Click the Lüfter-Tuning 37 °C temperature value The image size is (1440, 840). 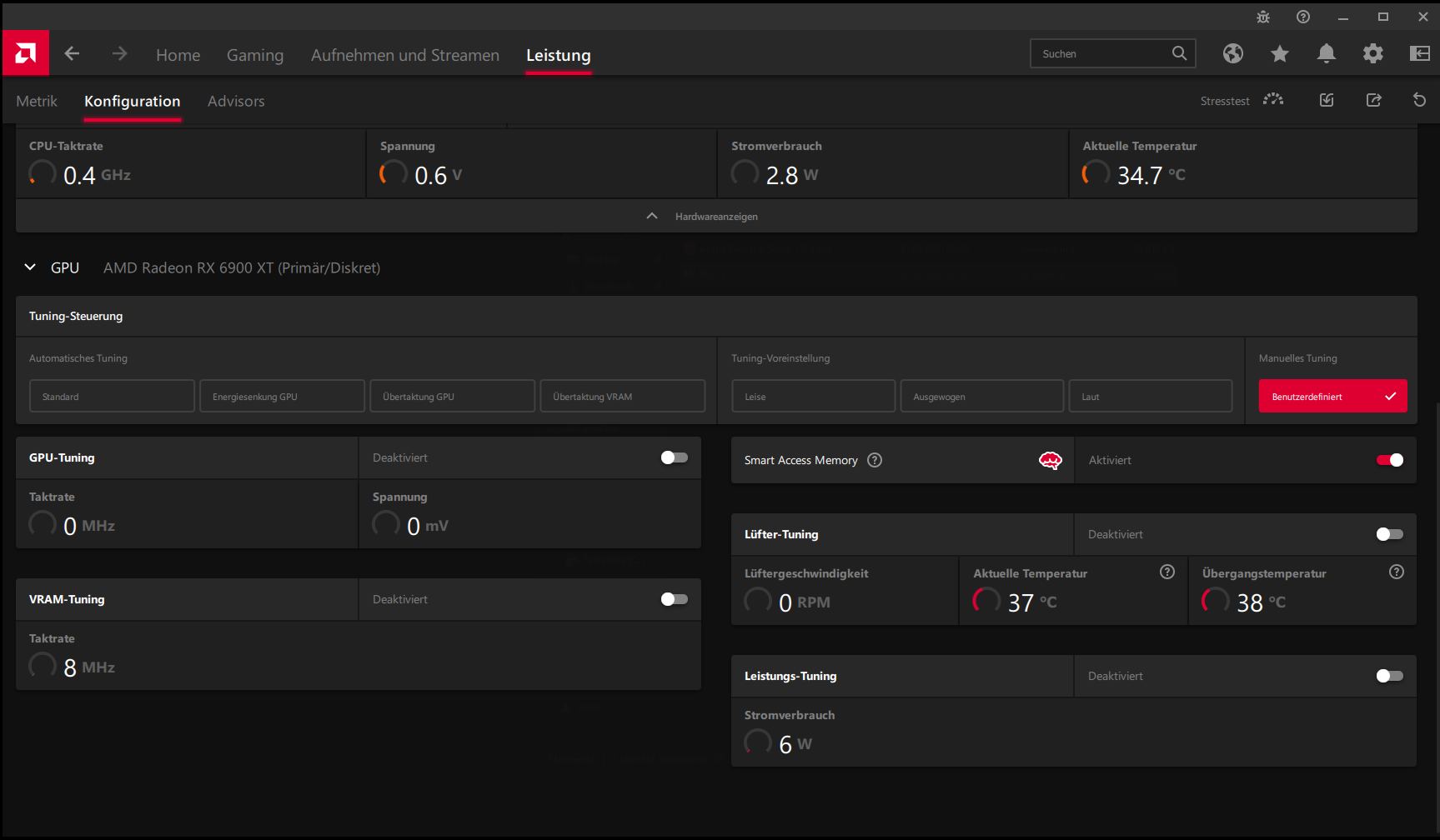pos(1032,602)
